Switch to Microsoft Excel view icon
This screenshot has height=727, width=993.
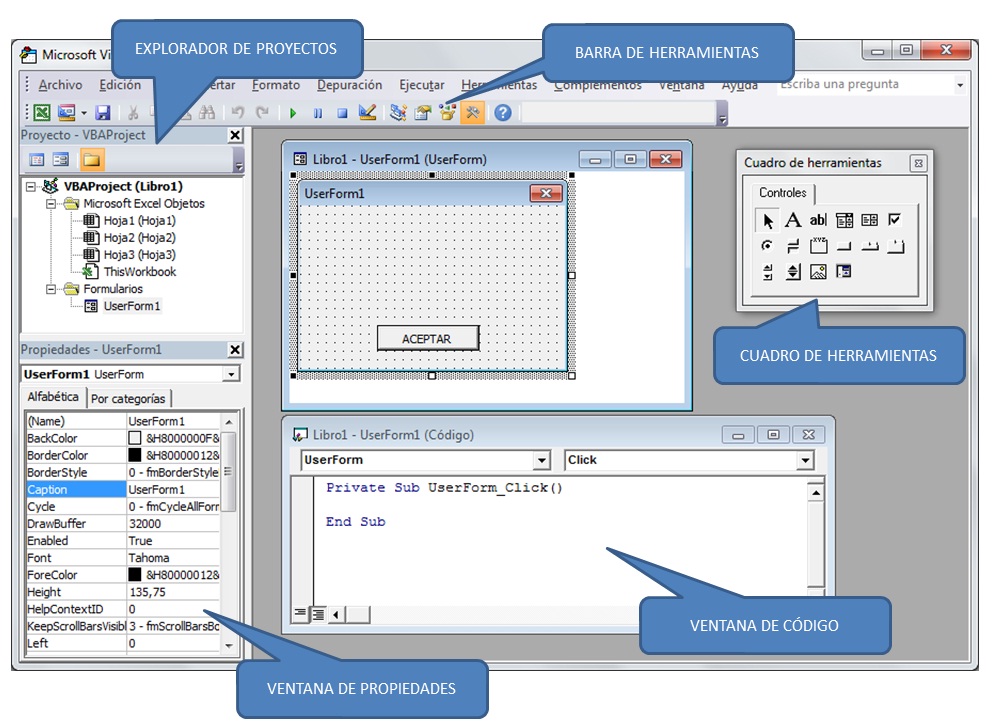(x=42, y=113)
